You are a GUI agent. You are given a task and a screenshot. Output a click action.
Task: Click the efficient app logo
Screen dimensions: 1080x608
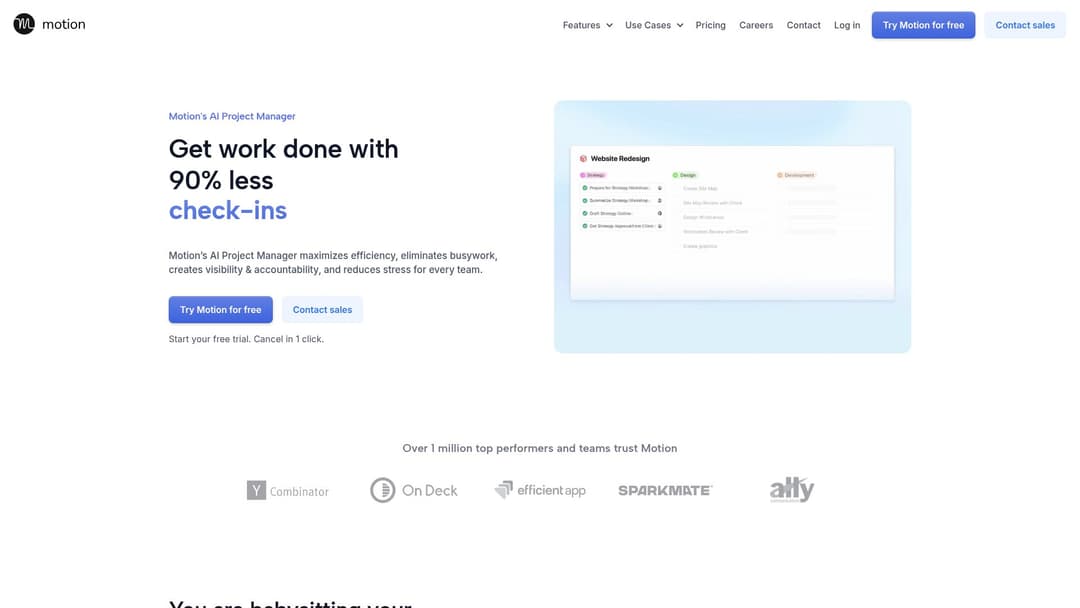pos(540,490)
